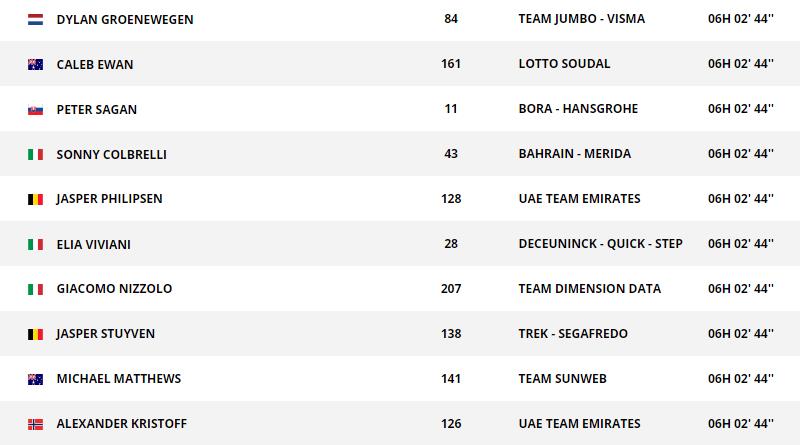The width and height of the screenshot is (800, 445).
Task: Open rider Dylan Groenewegen's profile
Action: click(125, 19)
